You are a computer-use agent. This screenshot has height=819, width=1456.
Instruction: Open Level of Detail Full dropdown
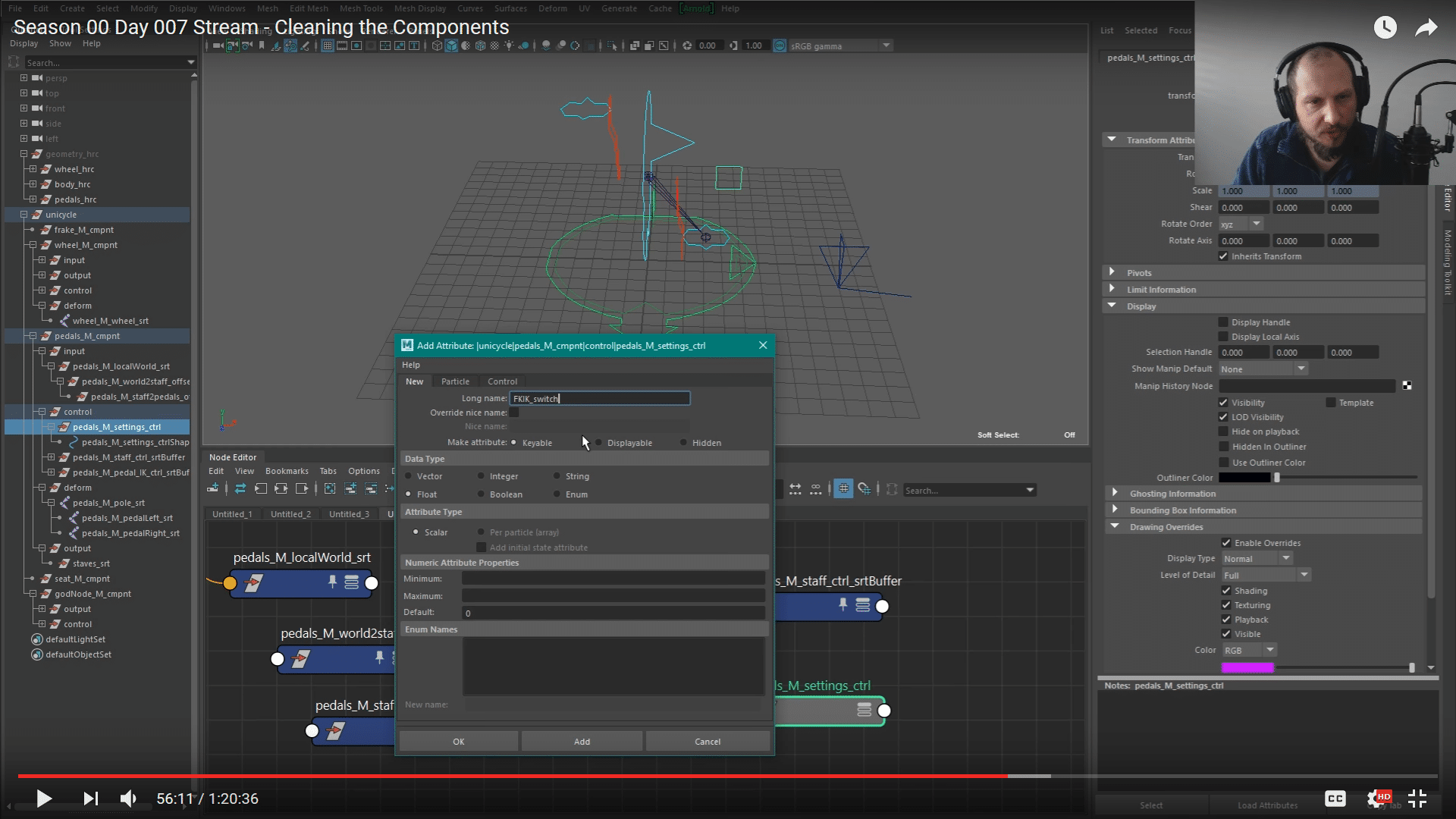tap(1266, 575)
